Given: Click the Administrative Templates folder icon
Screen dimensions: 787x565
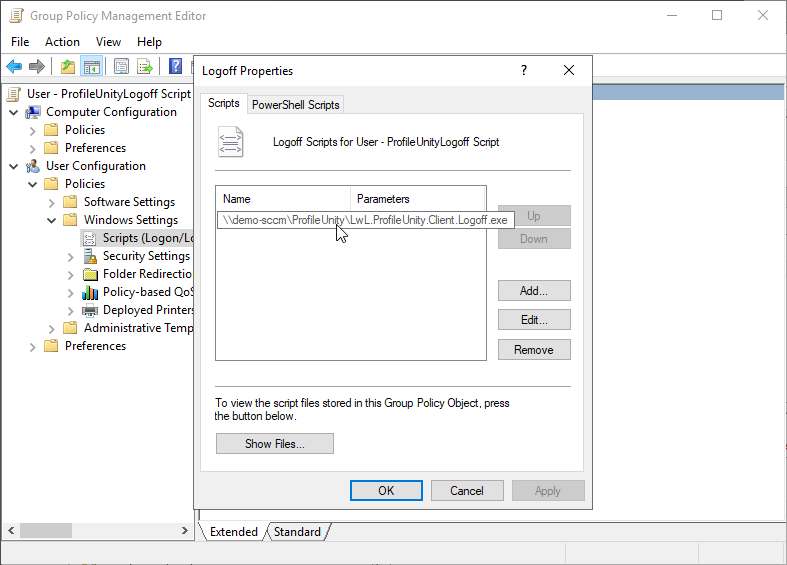Looking at the screenshot, I should point(70,329).
